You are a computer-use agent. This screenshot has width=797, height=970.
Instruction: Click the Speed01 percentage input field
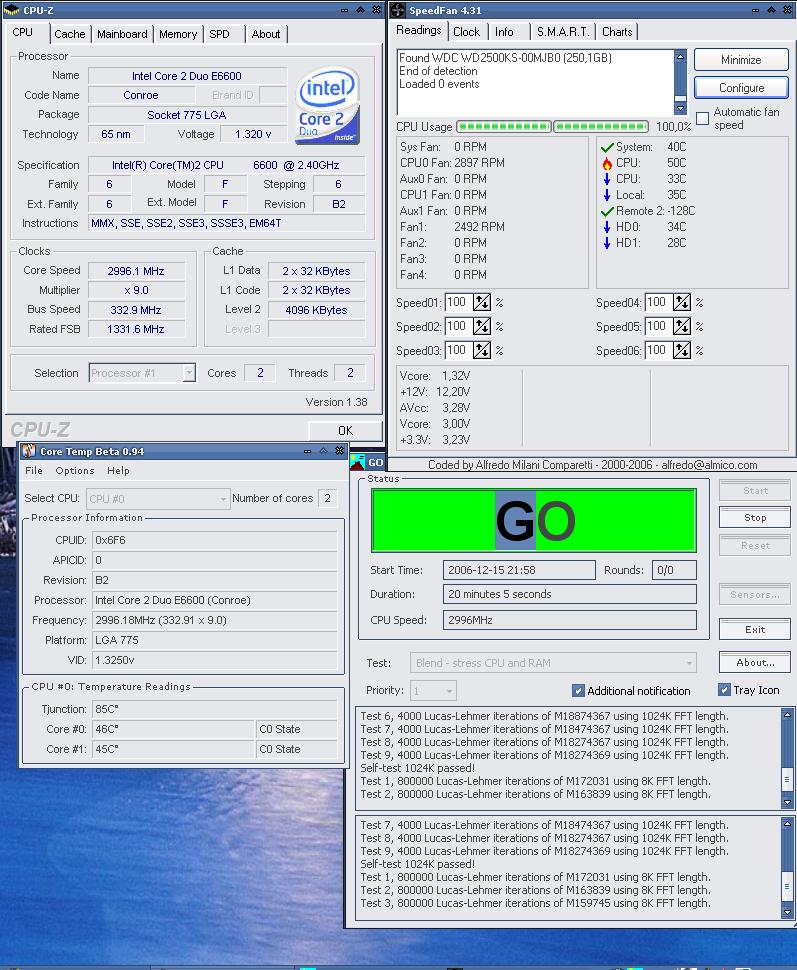pos(459,303)
